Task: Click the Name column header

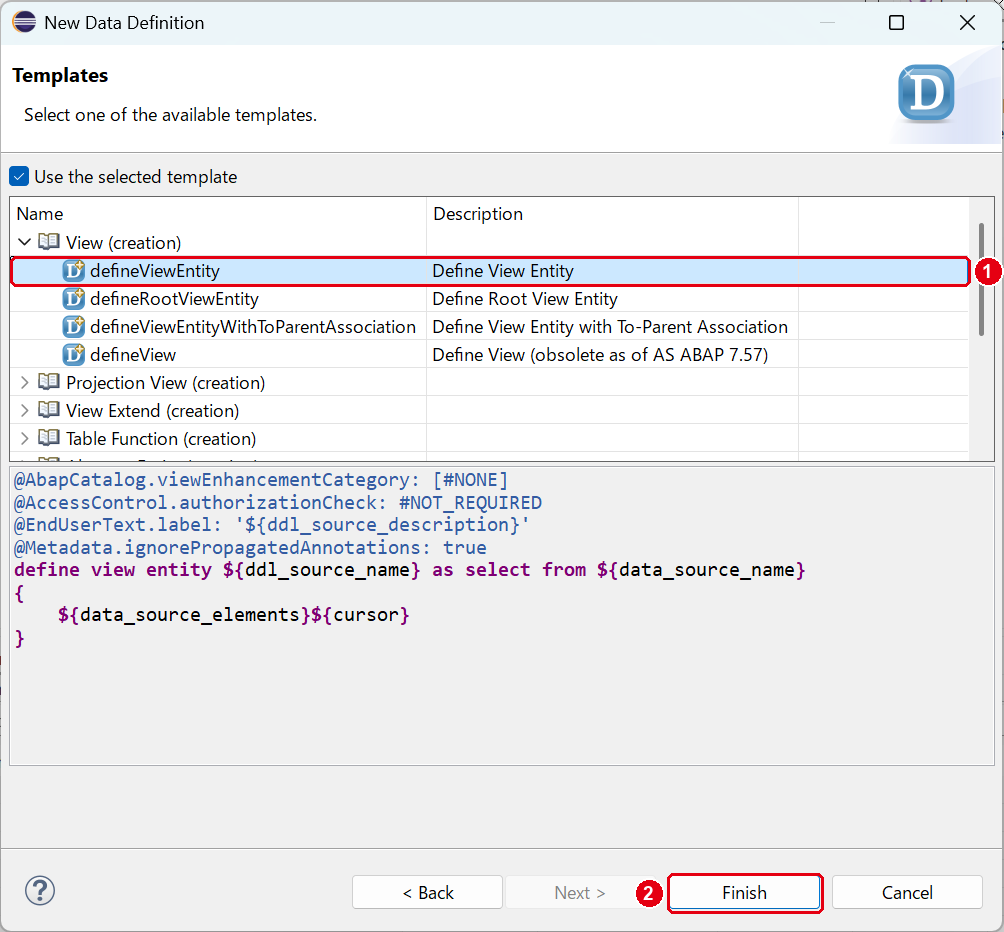Action: 218,214
